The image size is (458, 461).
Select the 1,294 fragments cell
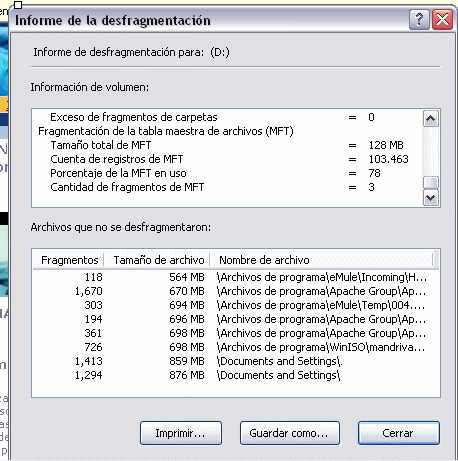point(88,375)
